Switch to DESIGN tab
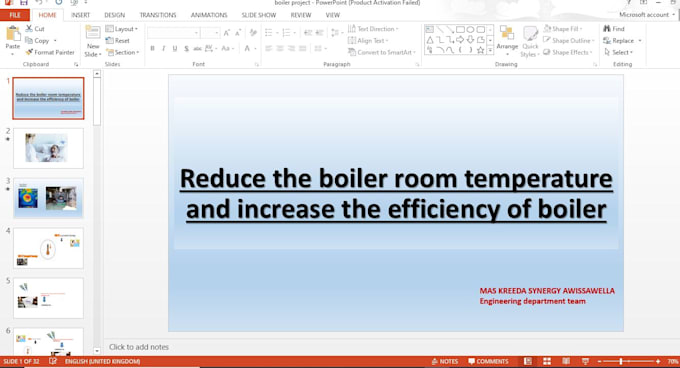Screen dimensions: 680x368 114,15
